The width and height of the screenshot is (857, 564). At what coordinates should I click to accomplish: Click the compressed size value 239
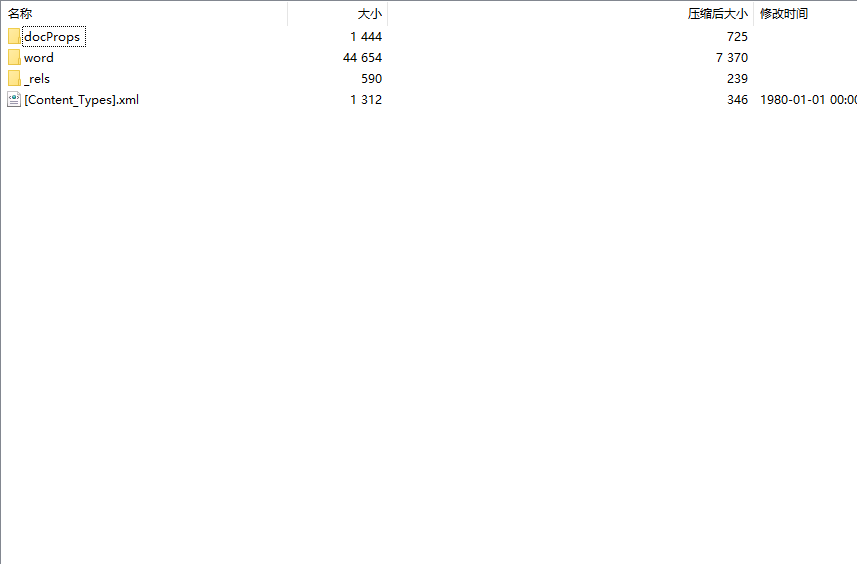point(737,79)
